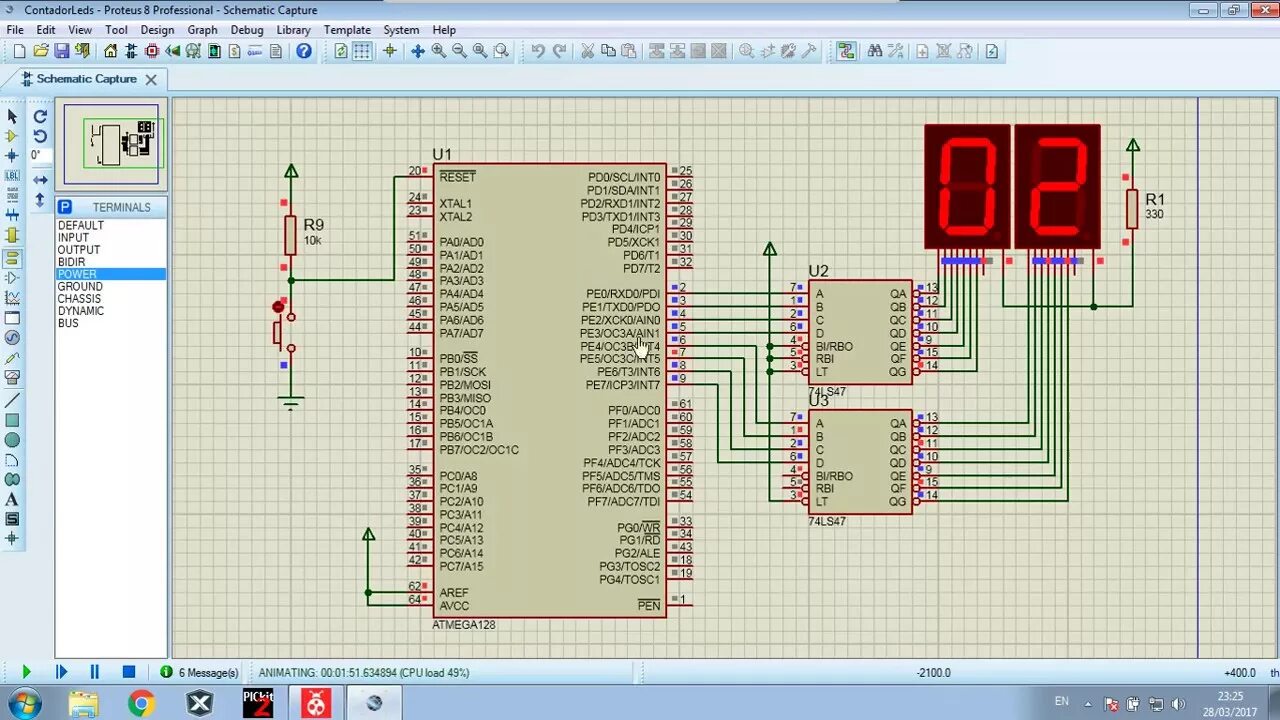
Task: Select the Graph Mode tool
Action: [x=12, y=298]
